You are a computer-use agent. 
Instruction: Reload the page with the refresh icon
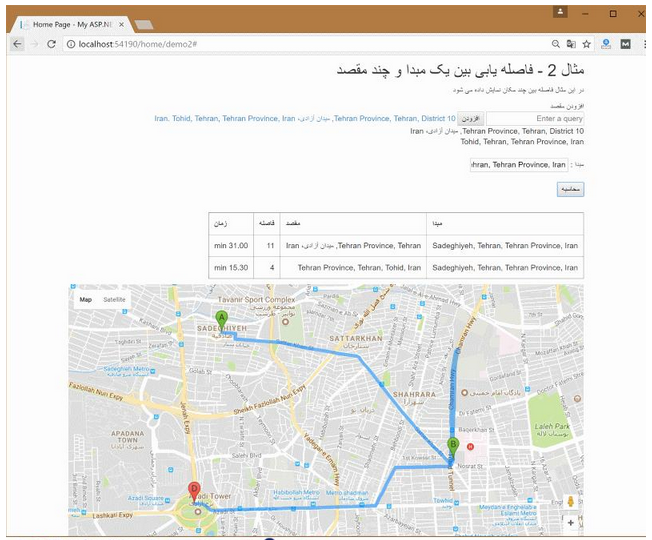pyautogui.click(x=51, y=44)
